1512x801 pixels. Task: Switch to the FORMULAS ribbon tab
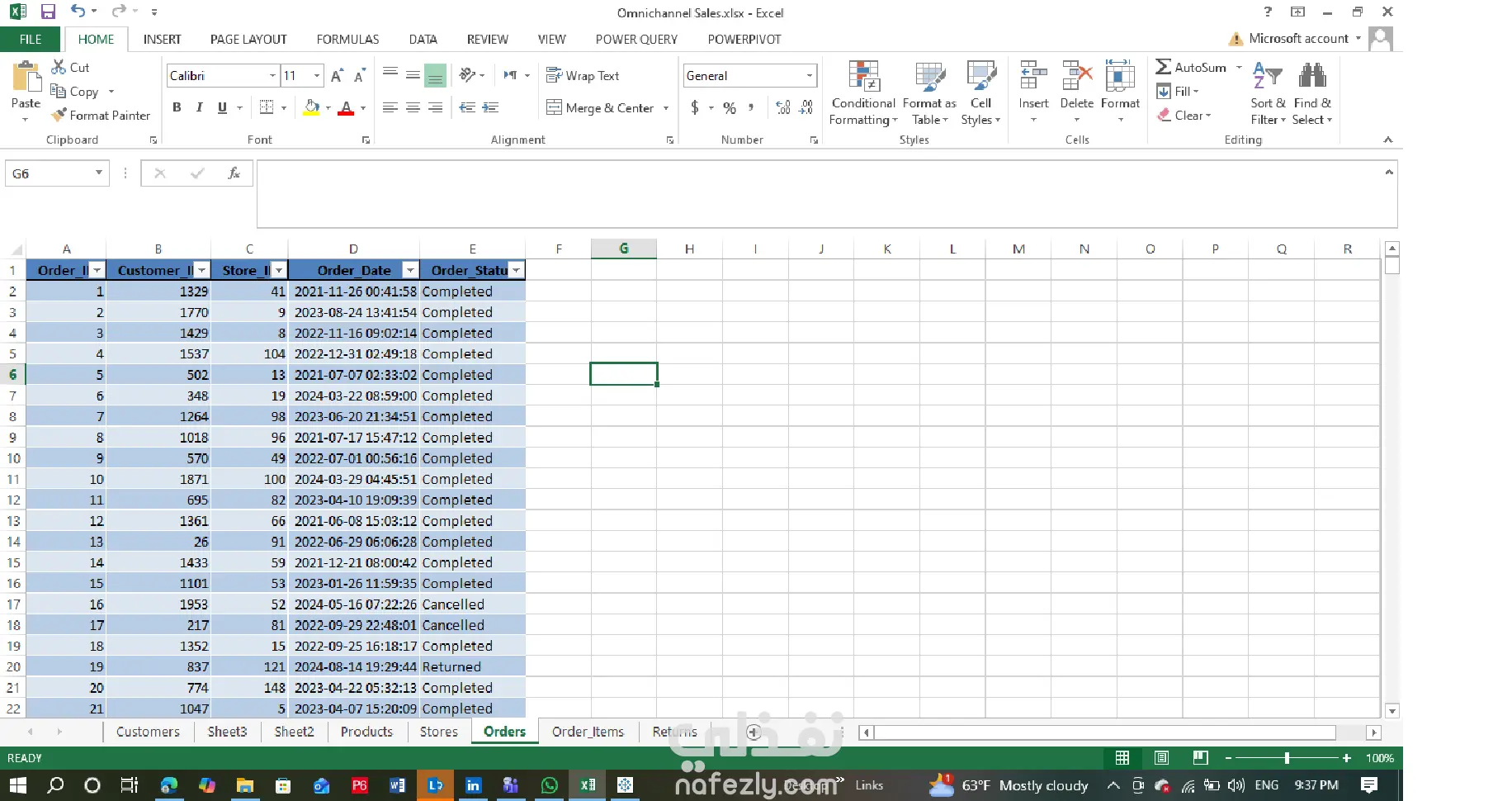click(x=347, y=40)
